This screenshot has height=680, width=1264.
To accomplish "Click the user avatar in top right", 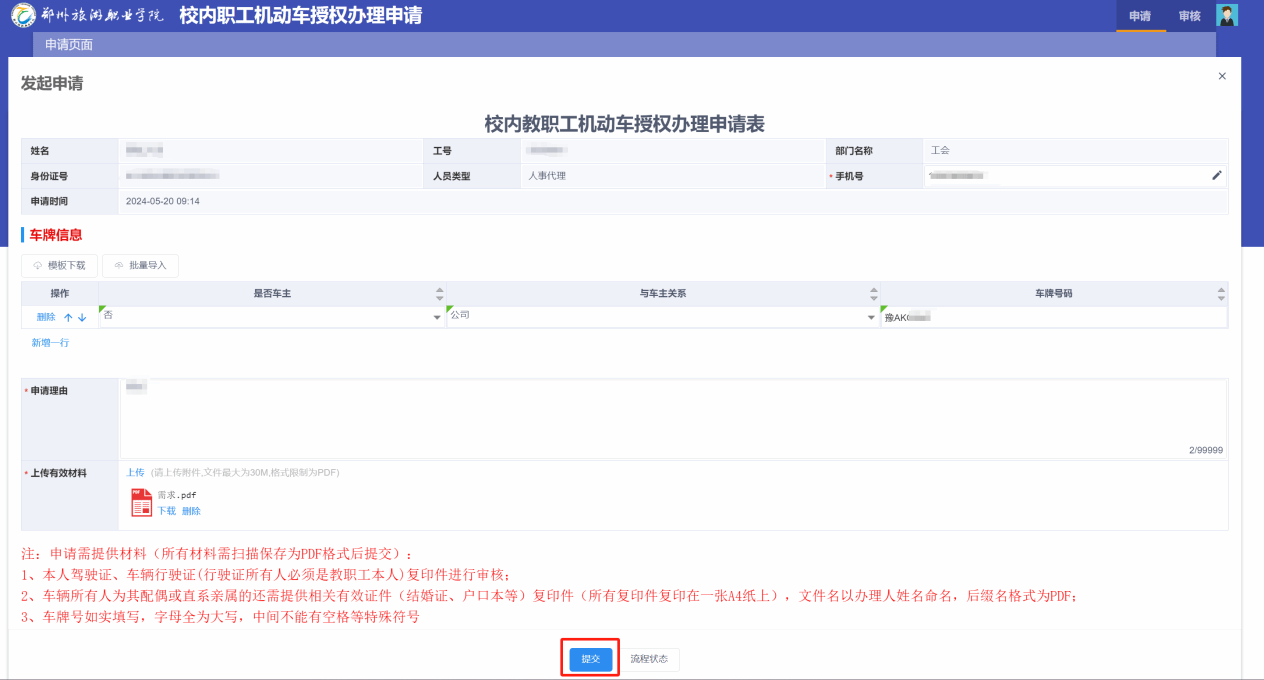I will (1226, 15).
